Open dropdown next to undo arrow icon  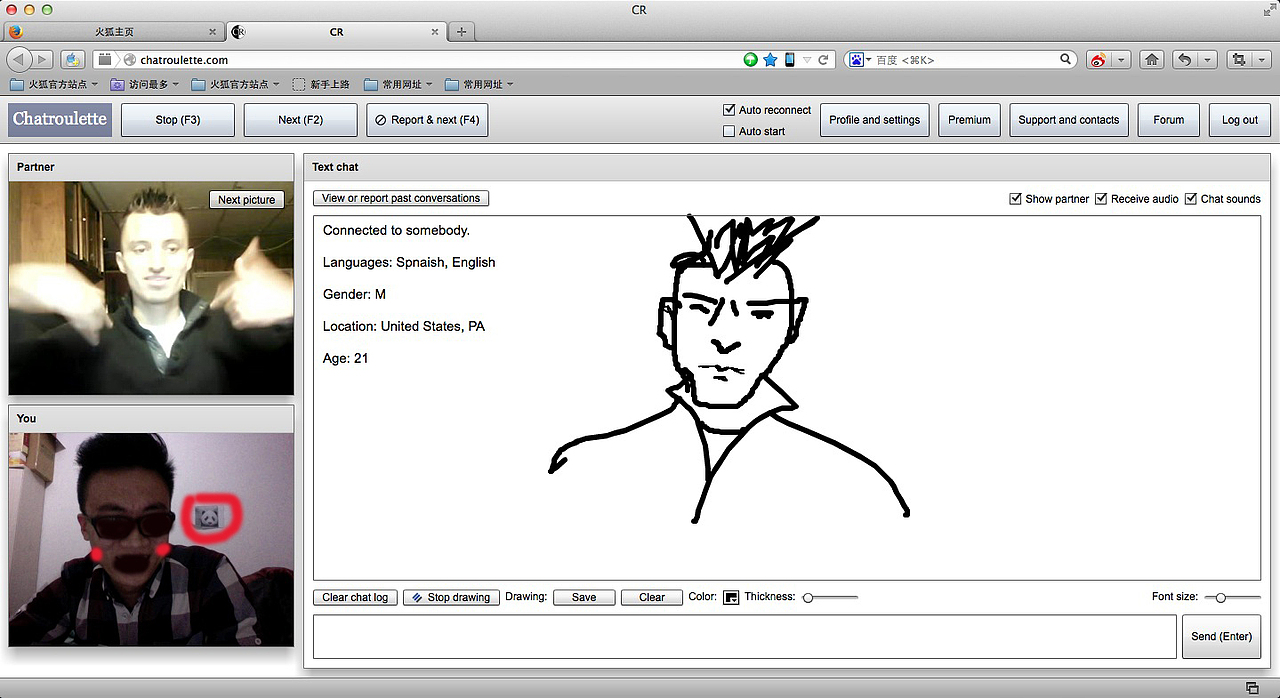pos(1207,60)
